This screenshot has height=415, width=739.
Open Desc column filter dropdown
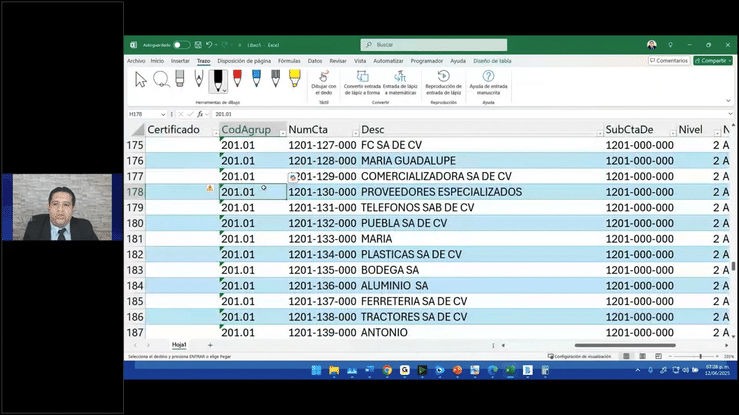tap(599, 133)
